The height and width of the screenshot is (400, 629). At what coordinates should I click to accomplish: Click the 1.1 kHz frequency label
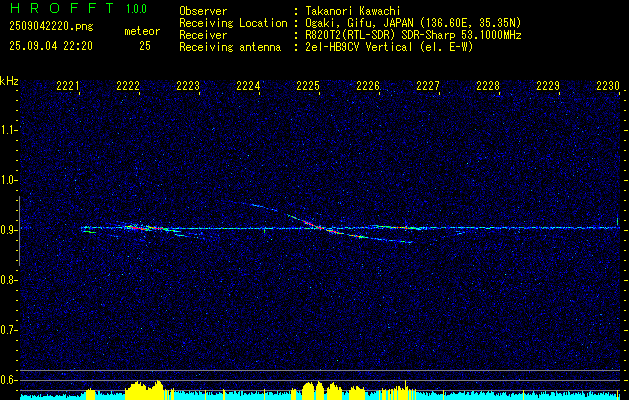pos(8,130)
